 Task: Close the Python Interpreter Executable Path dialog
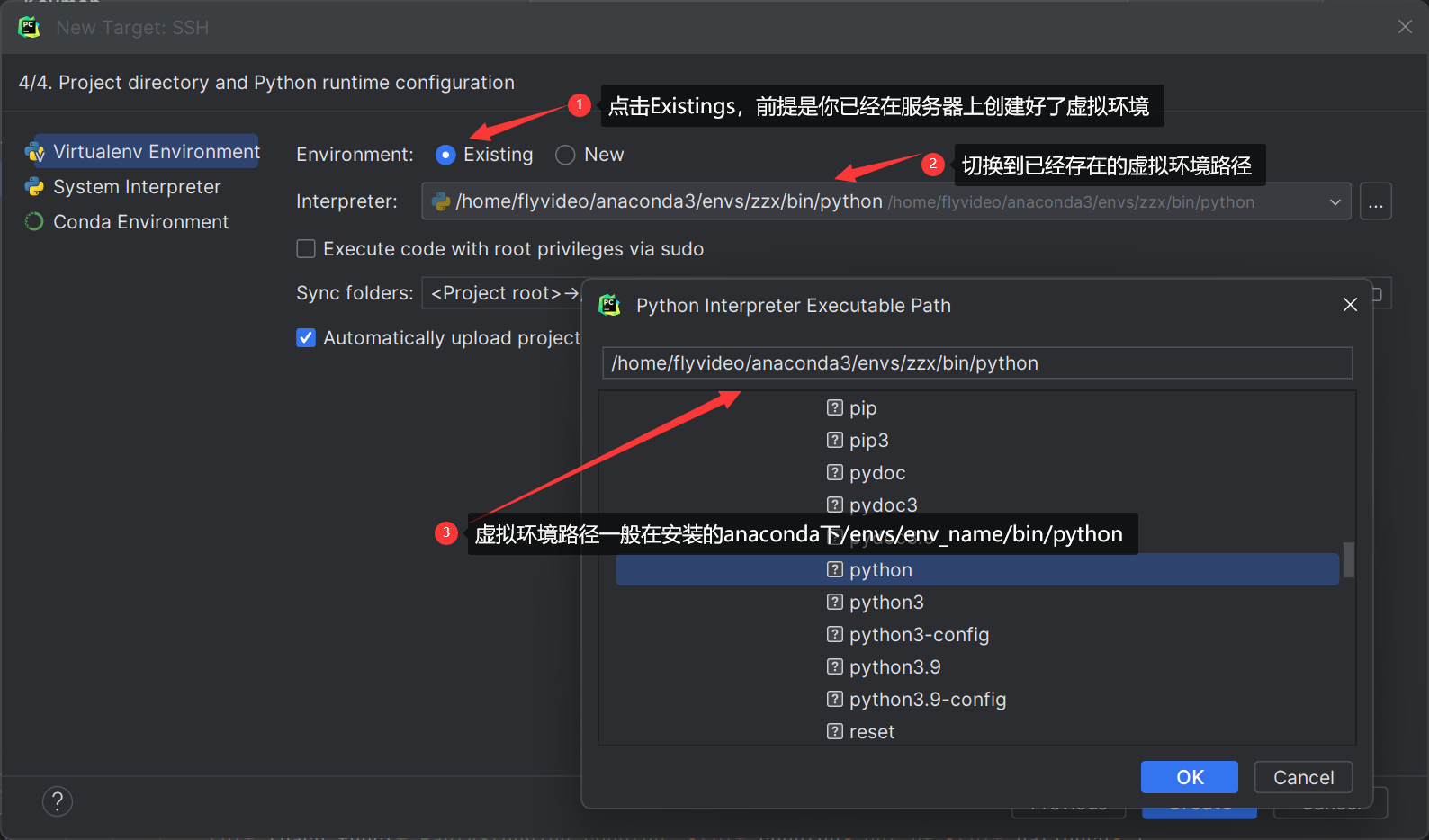[1350, 305]
